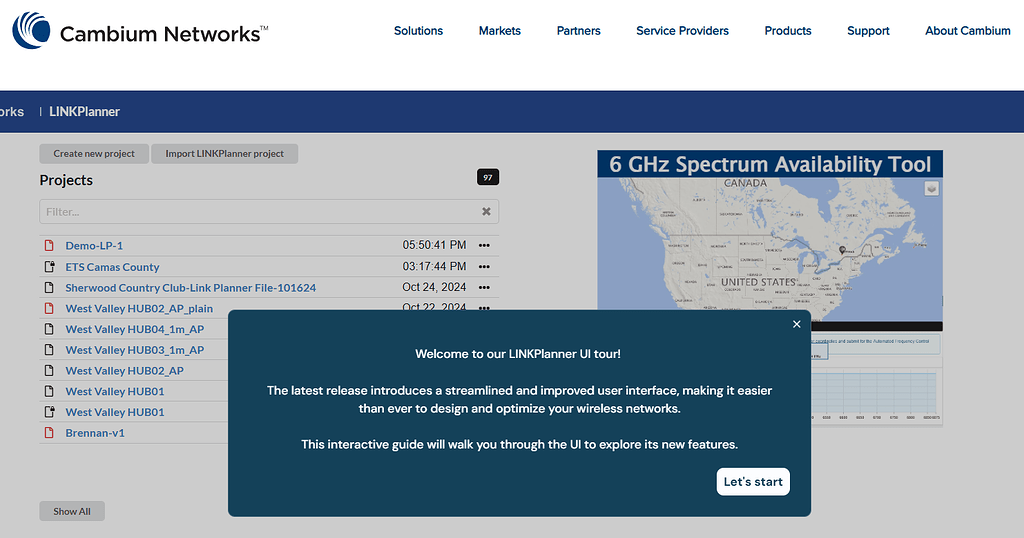Open West Valley HUB03_1m_AP project
Screen dimensions: 1024x538
135,350
